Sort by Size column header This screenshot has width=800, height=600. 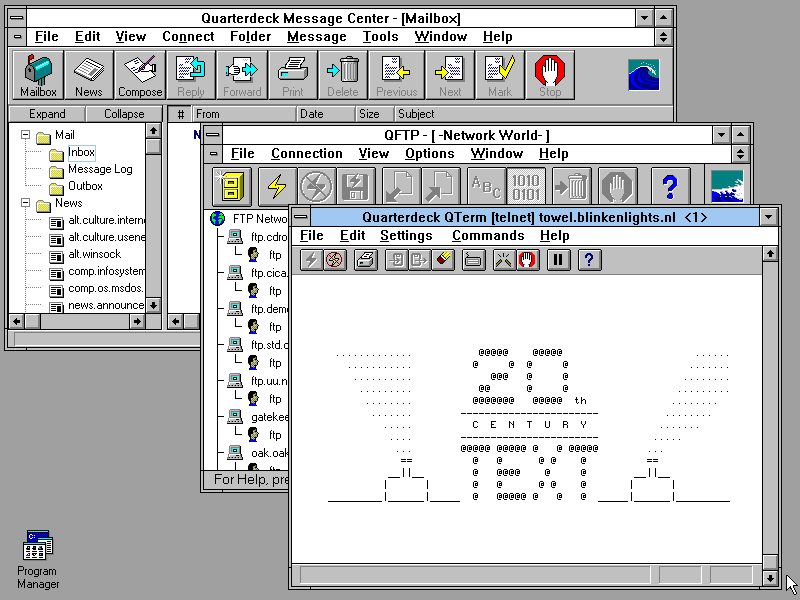(374, 114)
